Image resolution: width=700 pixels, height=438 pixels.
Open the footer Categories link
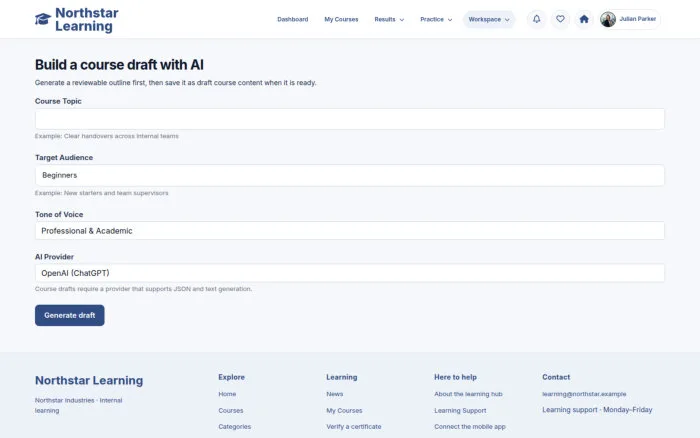click(x=234, y=426)
